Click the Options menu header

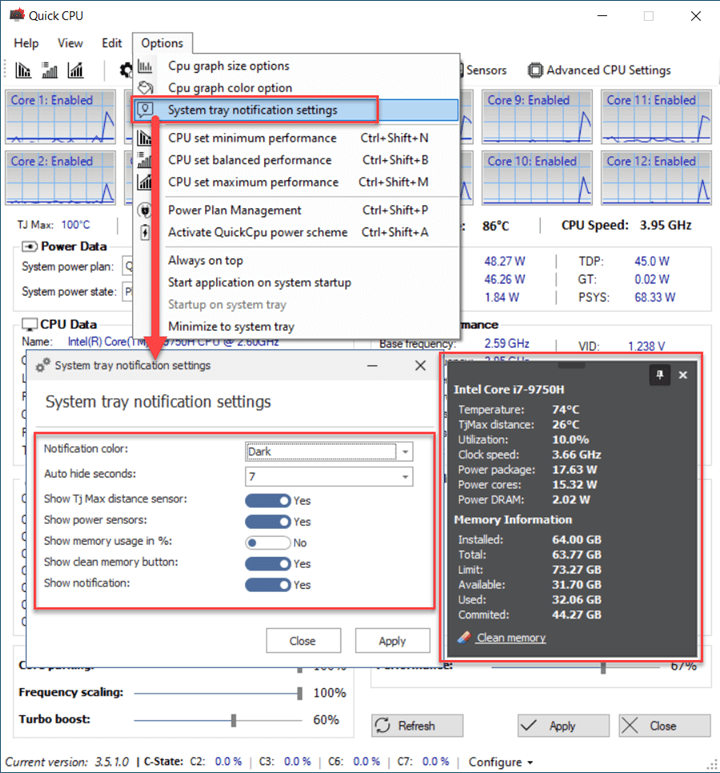click(x=162, y=43)
